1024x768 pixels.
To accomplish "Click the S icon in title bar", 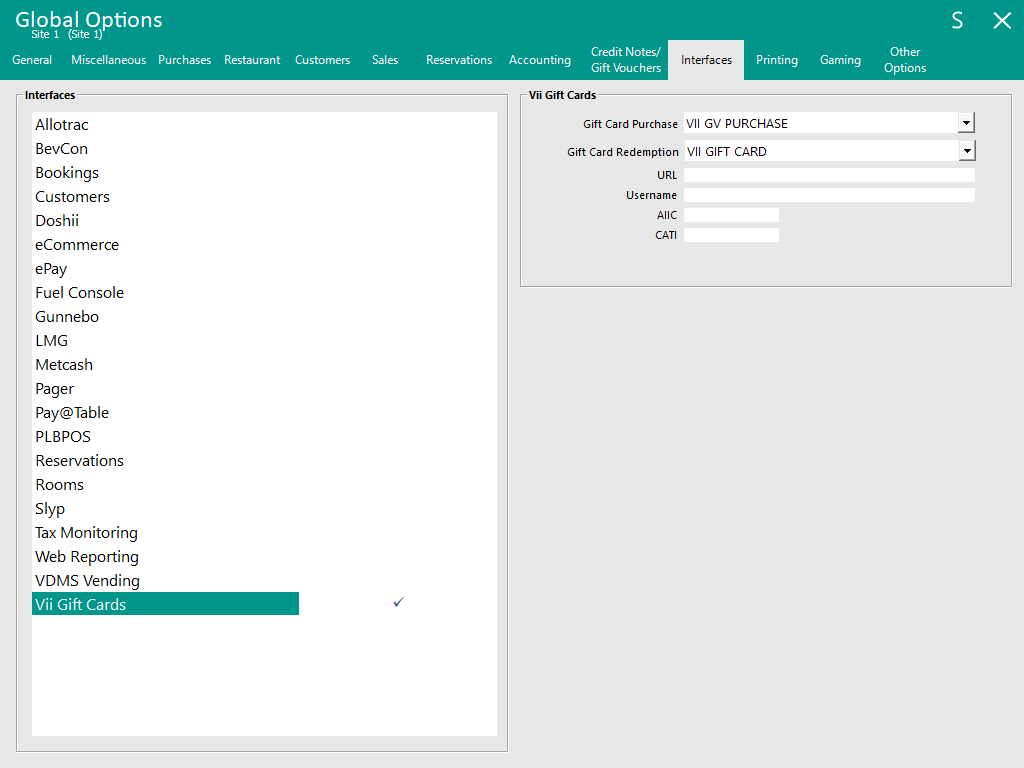I will 957,21.
